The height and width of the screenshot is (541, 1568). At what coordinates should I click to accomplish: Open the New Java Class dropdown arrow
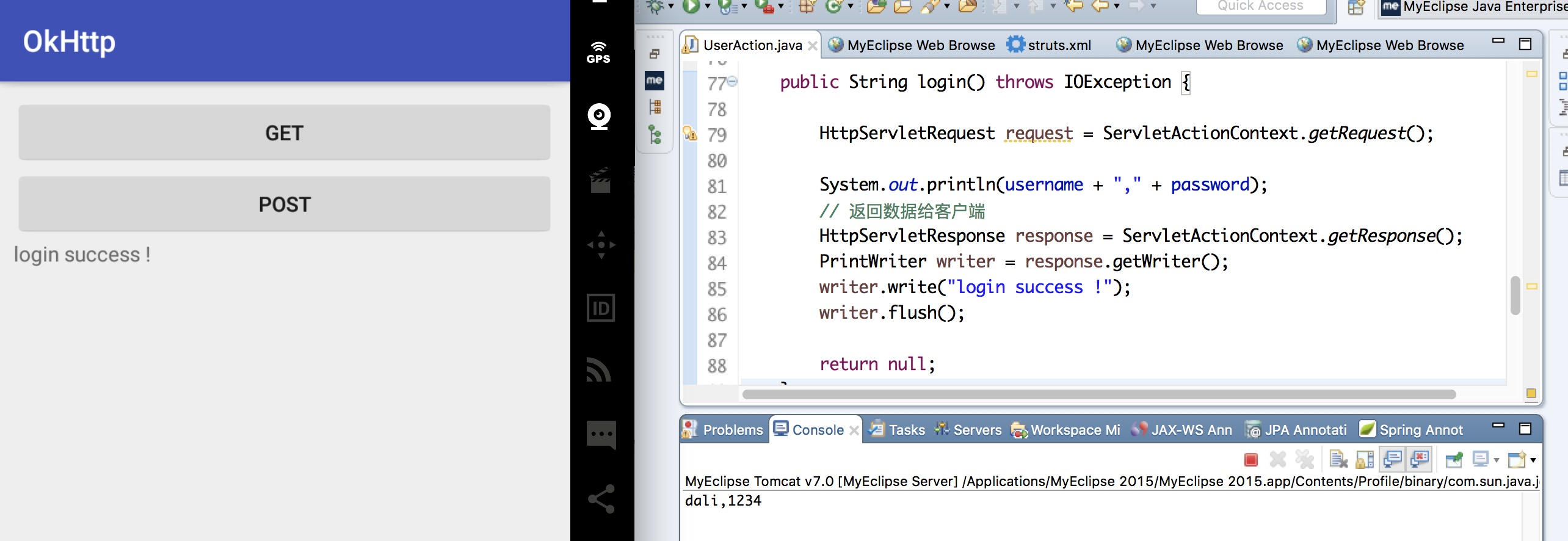(x=850, y=6)
